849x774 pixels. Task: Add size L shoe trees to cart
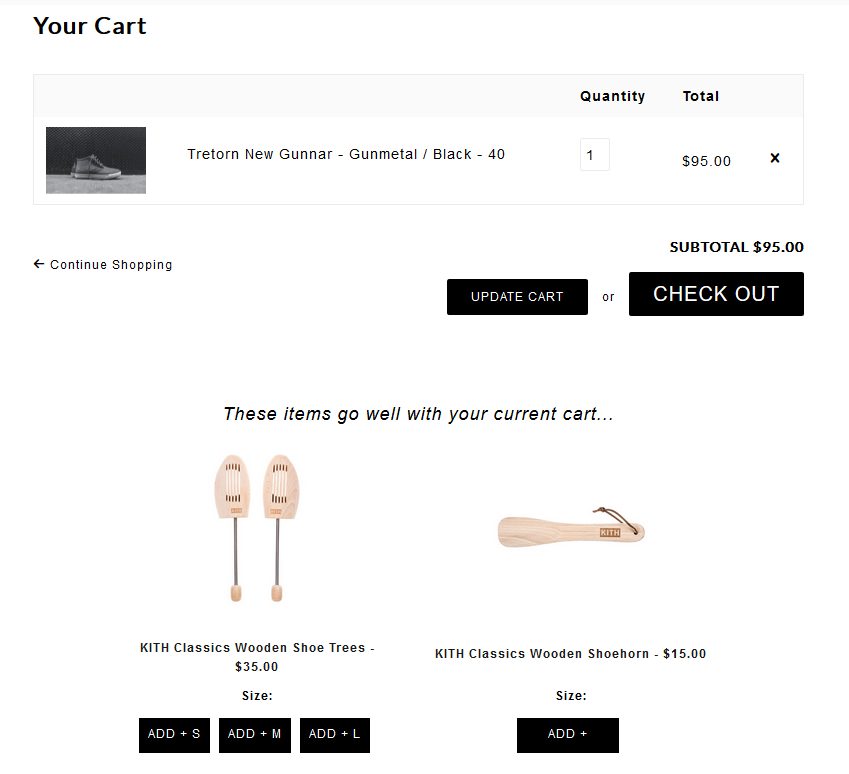335,734
